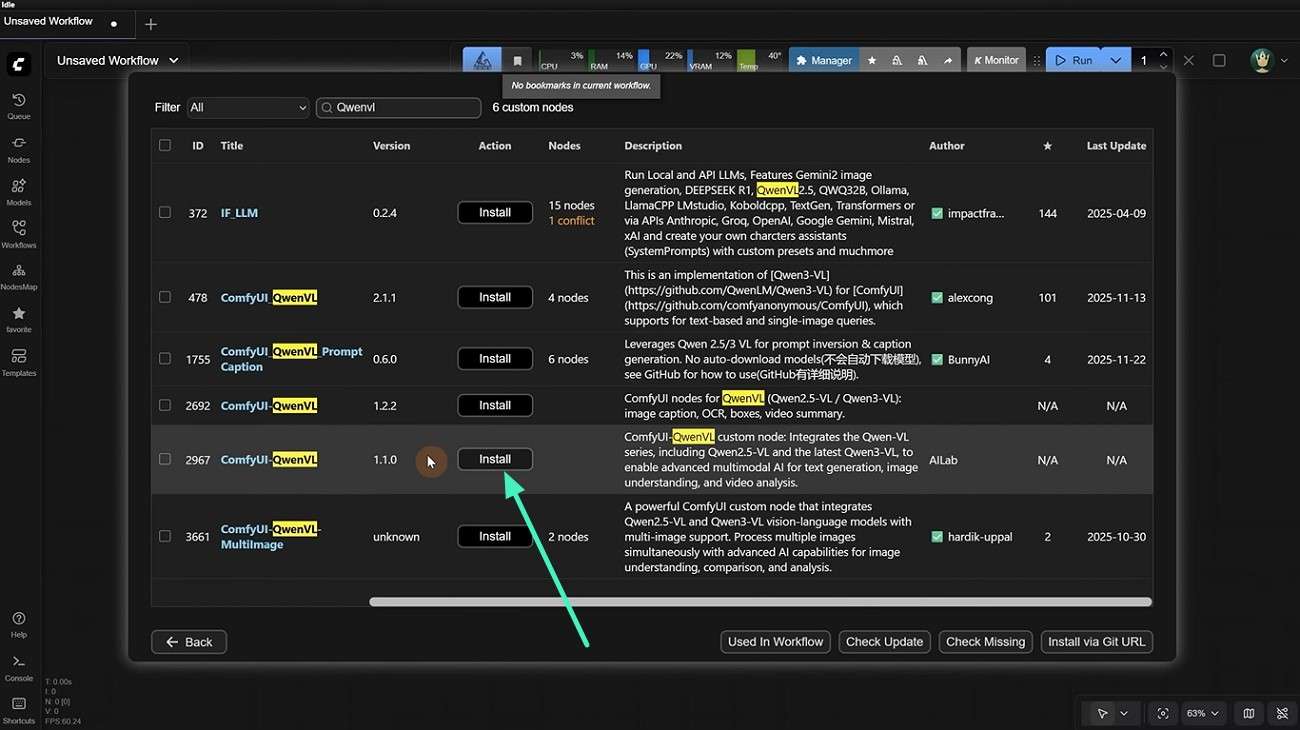
Task: Click the Install via Git URL button
Action: tap(1096, 641)
